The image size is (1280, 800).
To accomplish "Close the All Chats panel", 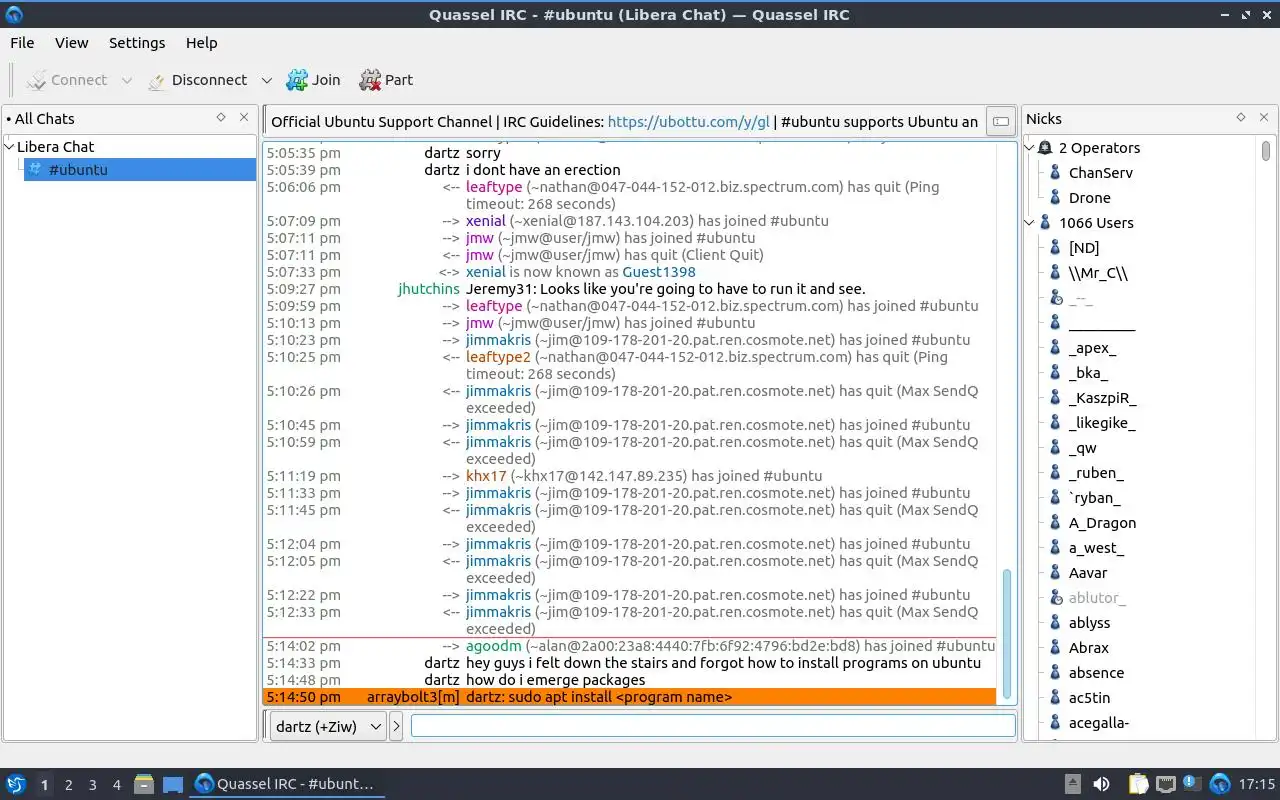I will (x=244, y=117).
